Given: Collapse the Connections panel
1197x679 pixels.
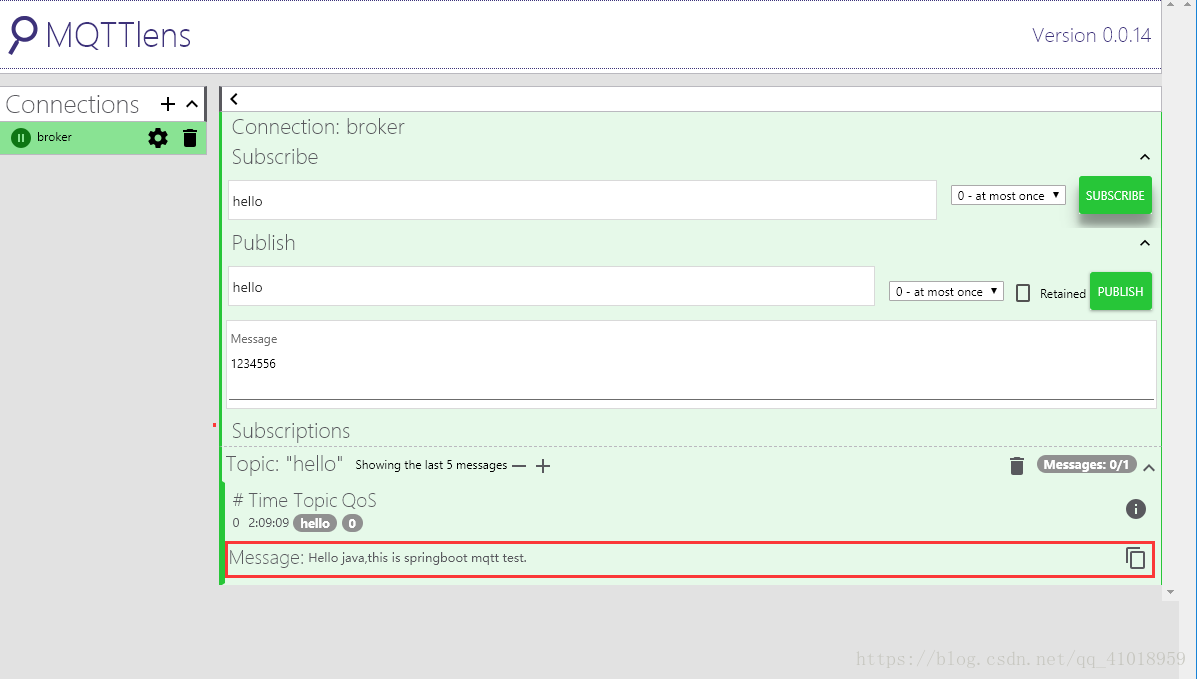Looking at the screenshot, I should 191,103.
